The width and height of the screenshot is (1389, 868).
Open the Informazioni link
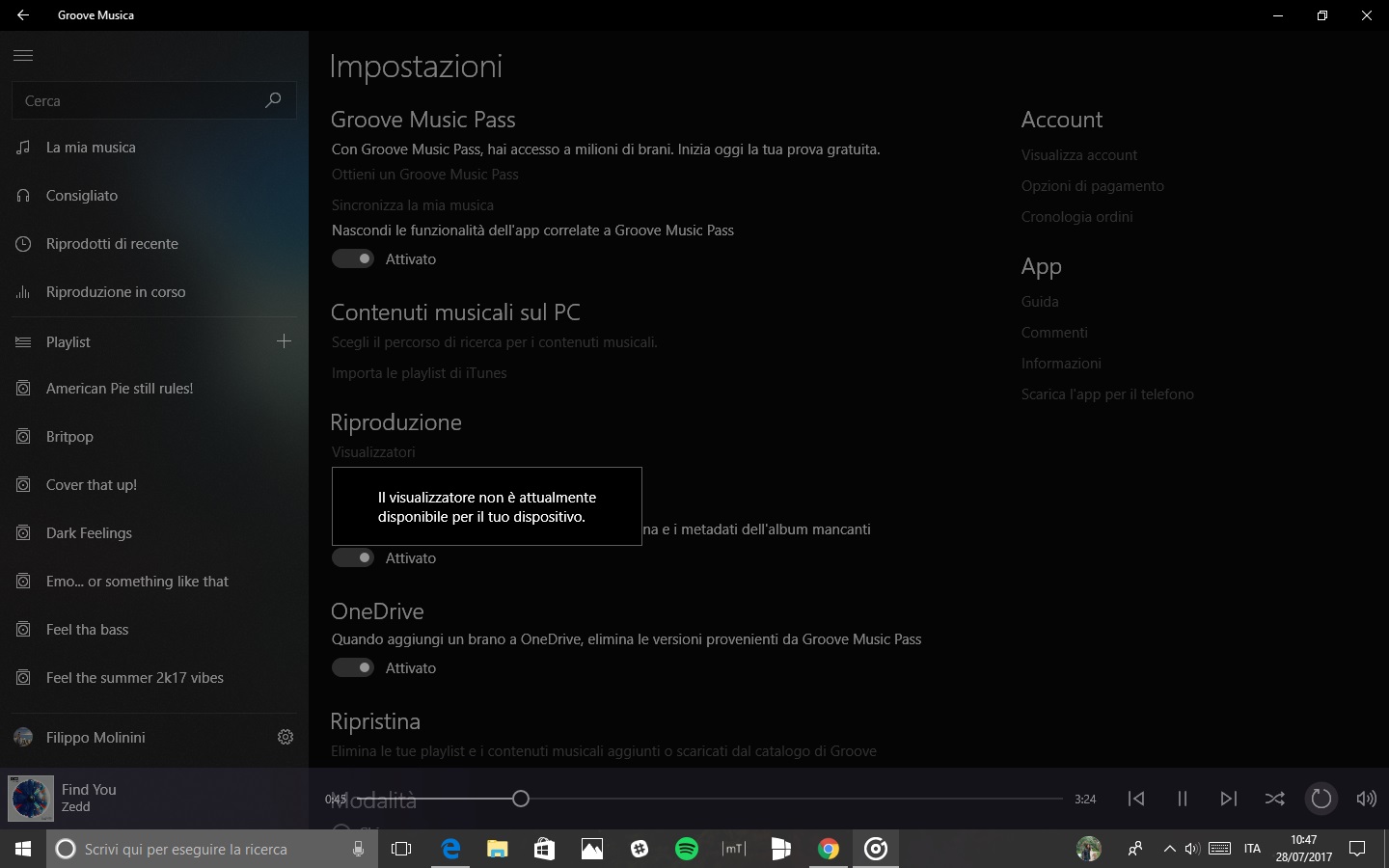click(1061, 364)
